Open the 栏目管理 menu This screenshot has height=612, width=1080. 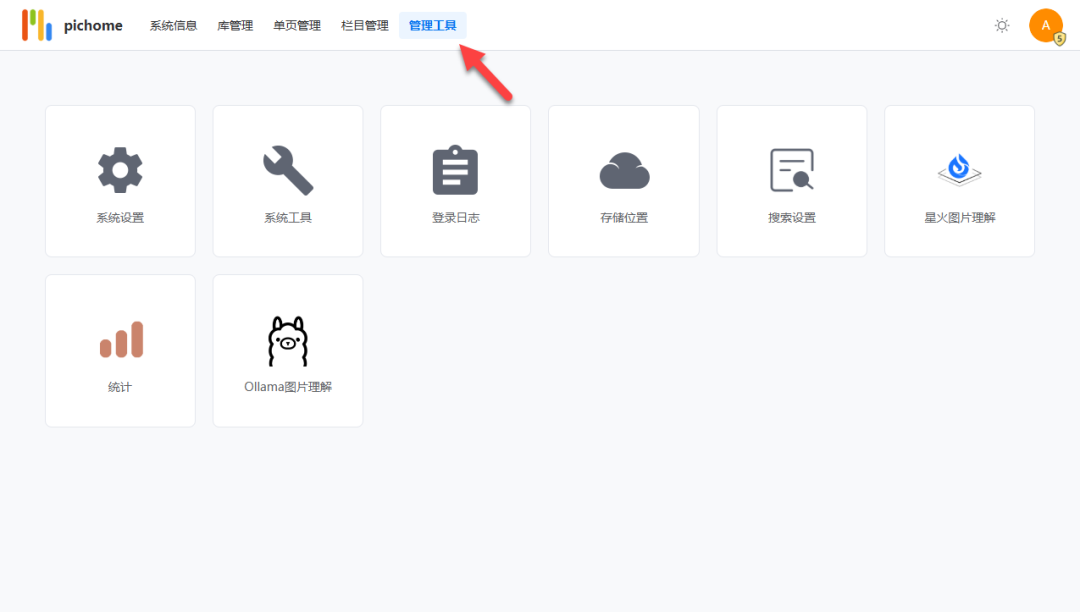pos(363,25)
